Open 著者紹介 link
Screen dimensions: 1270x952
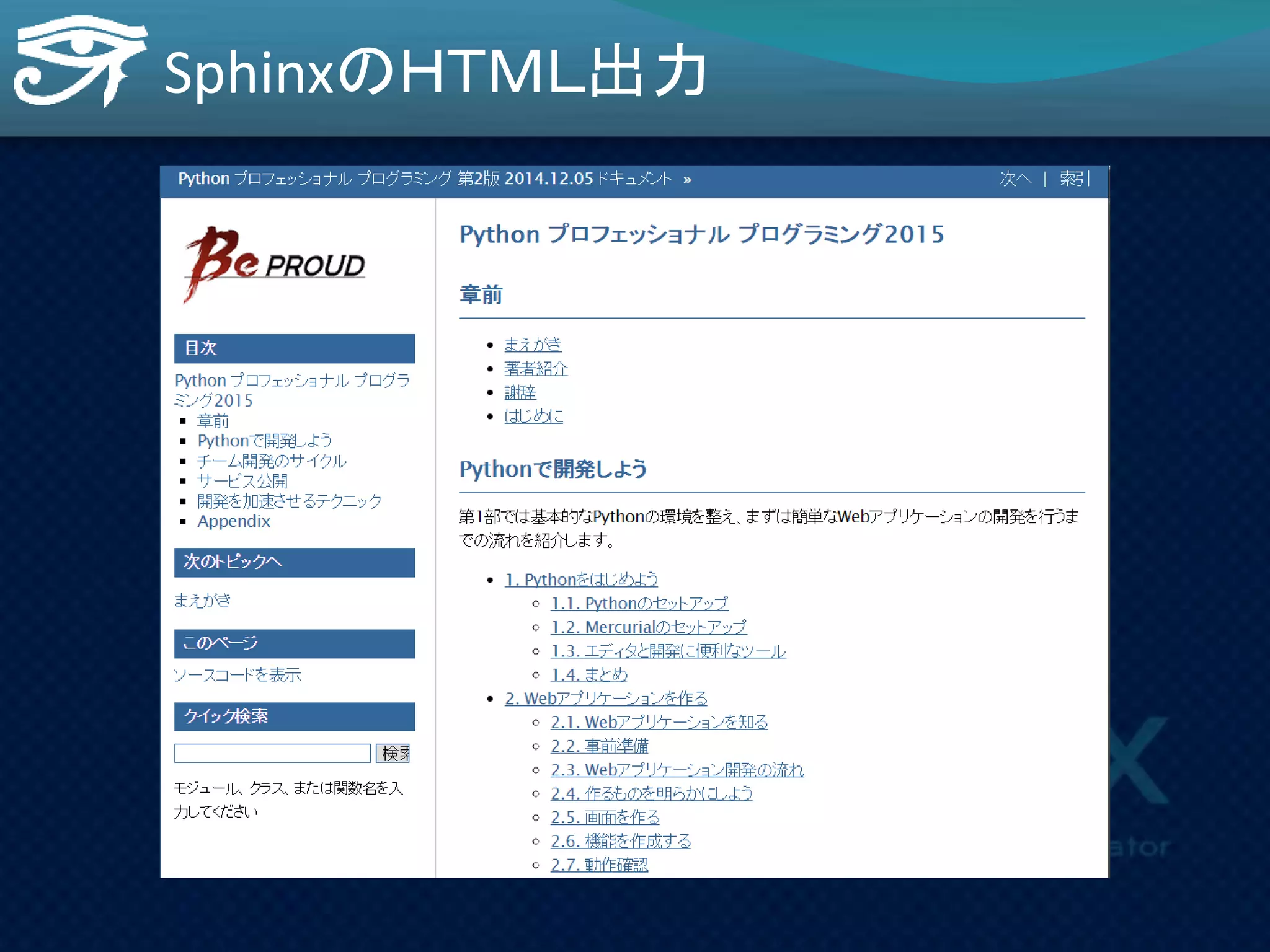tap(536, 368)
